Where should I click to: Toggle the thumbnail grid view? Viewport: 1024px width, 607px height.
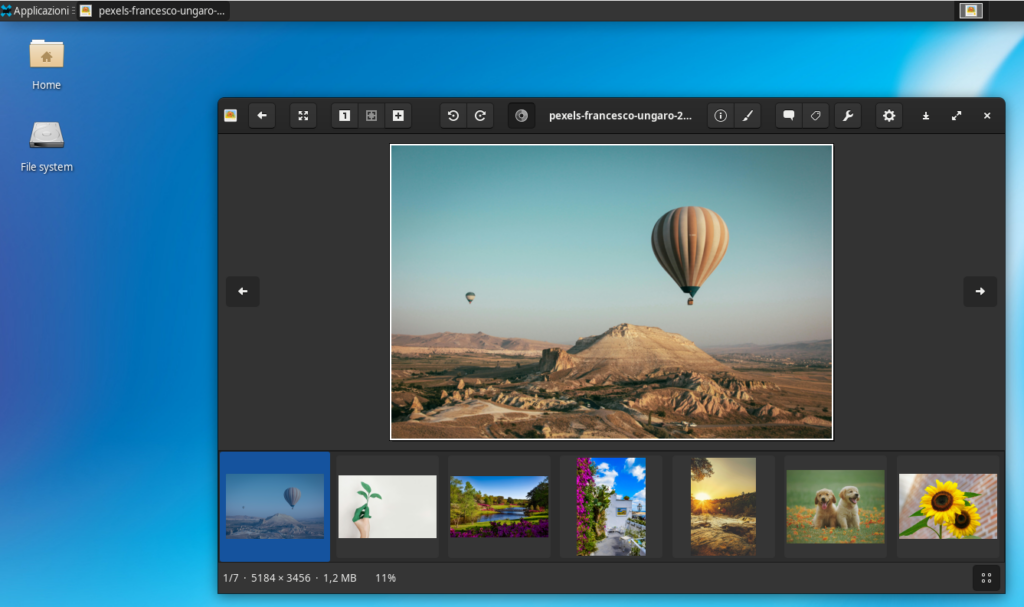(x=986, y=577)
